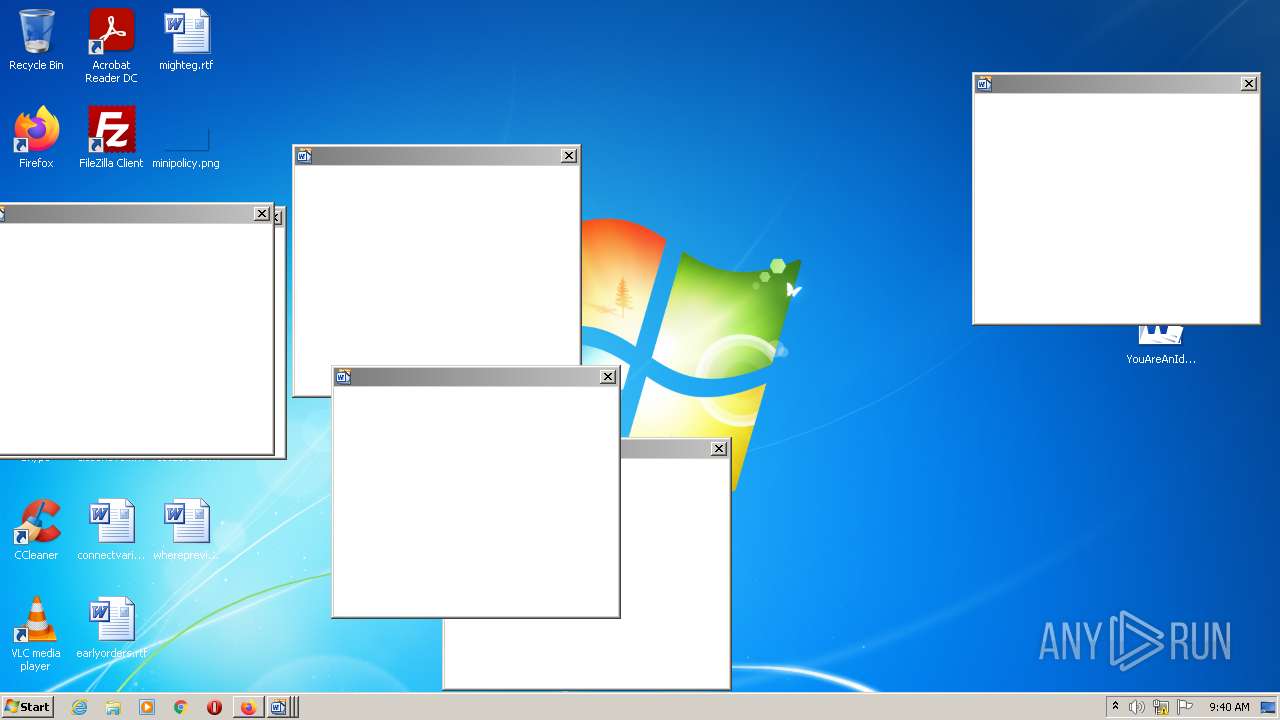1280x720 pixels.
Task: Launch FileZilla Client from desktop
Action: (111, 138)
